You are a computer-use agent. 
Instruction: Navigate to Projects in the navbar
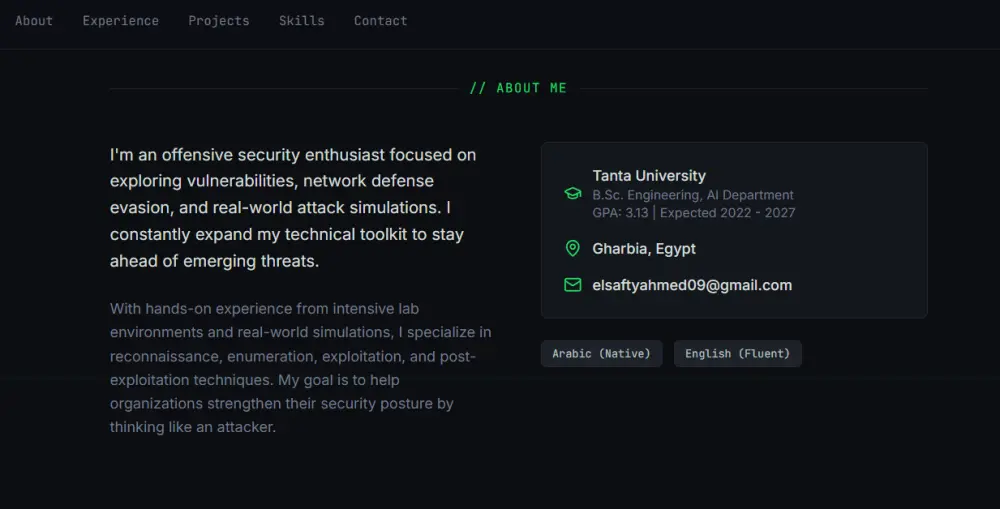tap(219, 20)
